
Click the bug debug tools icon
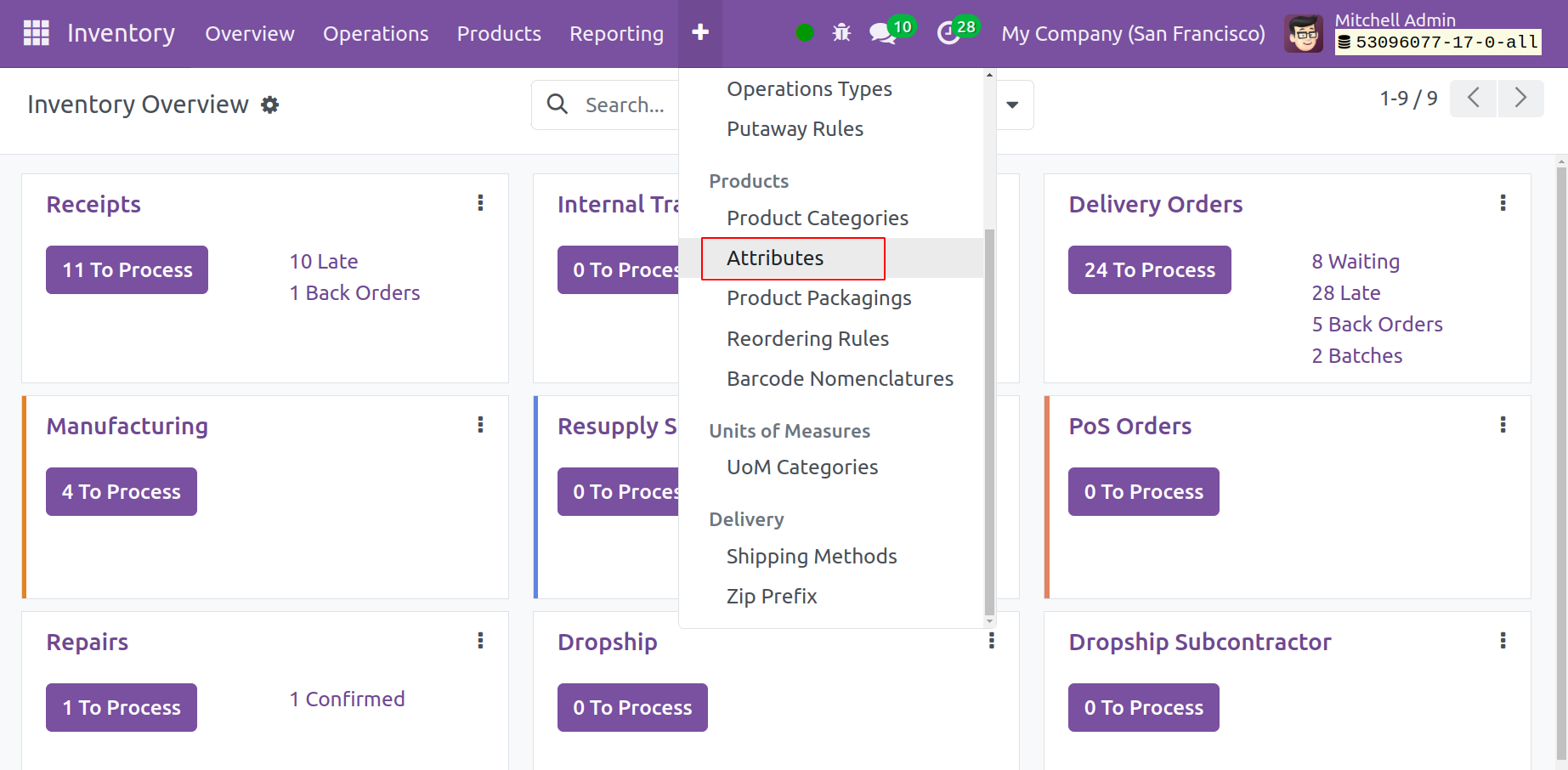[841, 33]
